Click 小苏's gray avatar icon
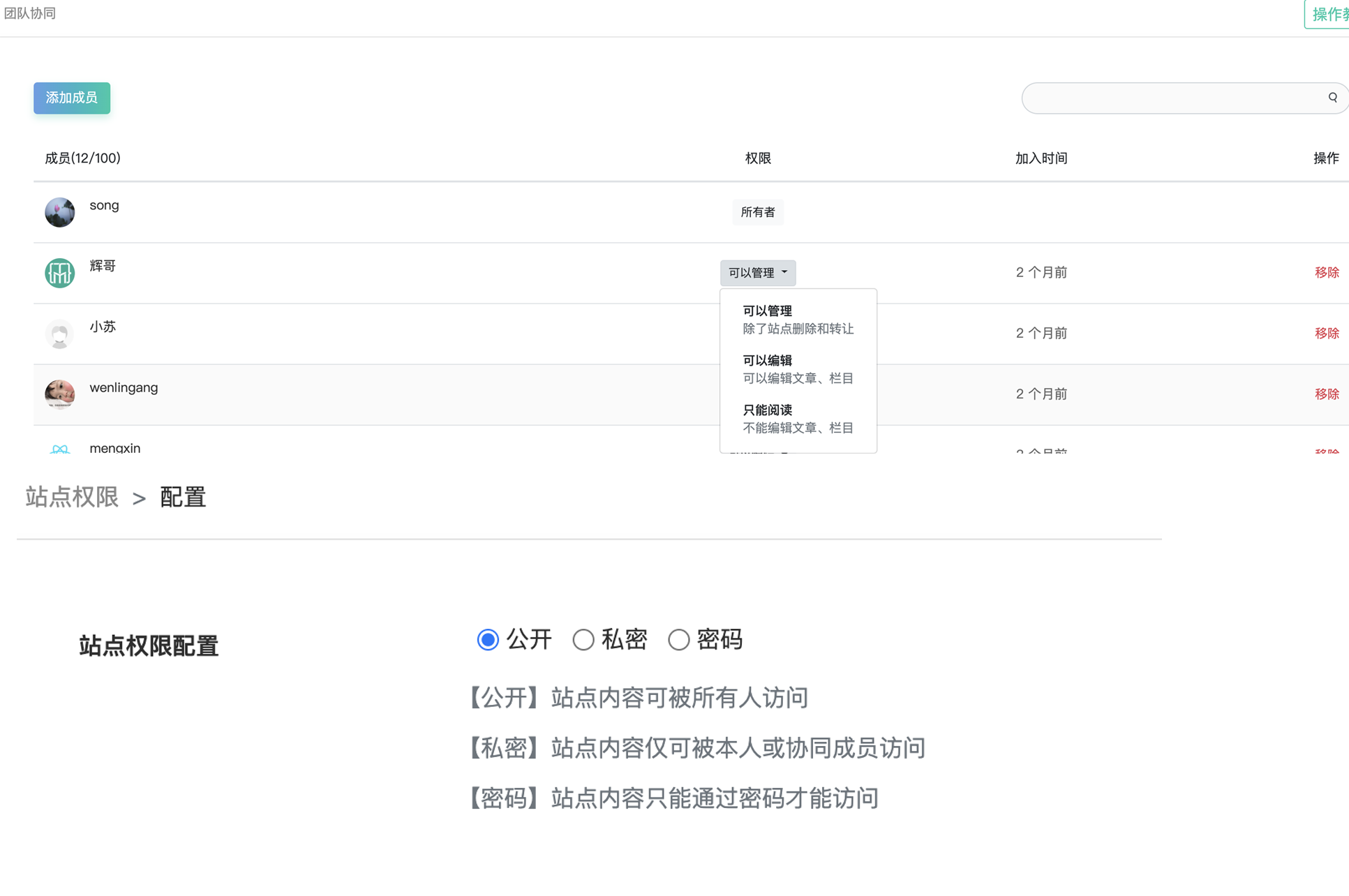 [x=60, y=334]
